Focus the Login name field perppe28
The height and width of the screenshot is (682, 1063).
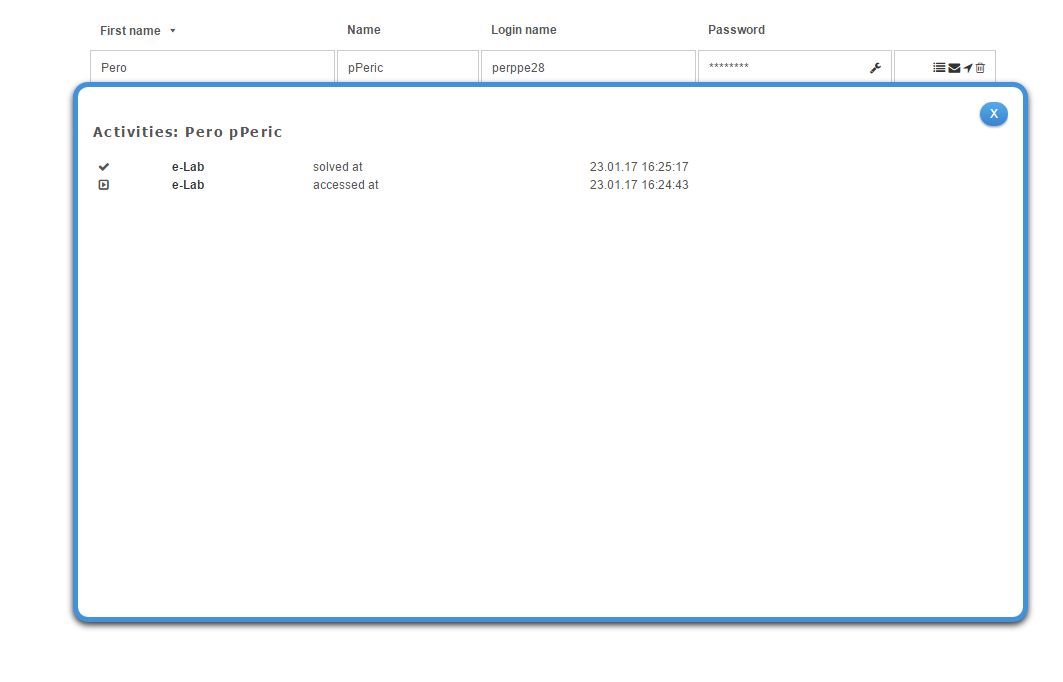coord(587,68)
